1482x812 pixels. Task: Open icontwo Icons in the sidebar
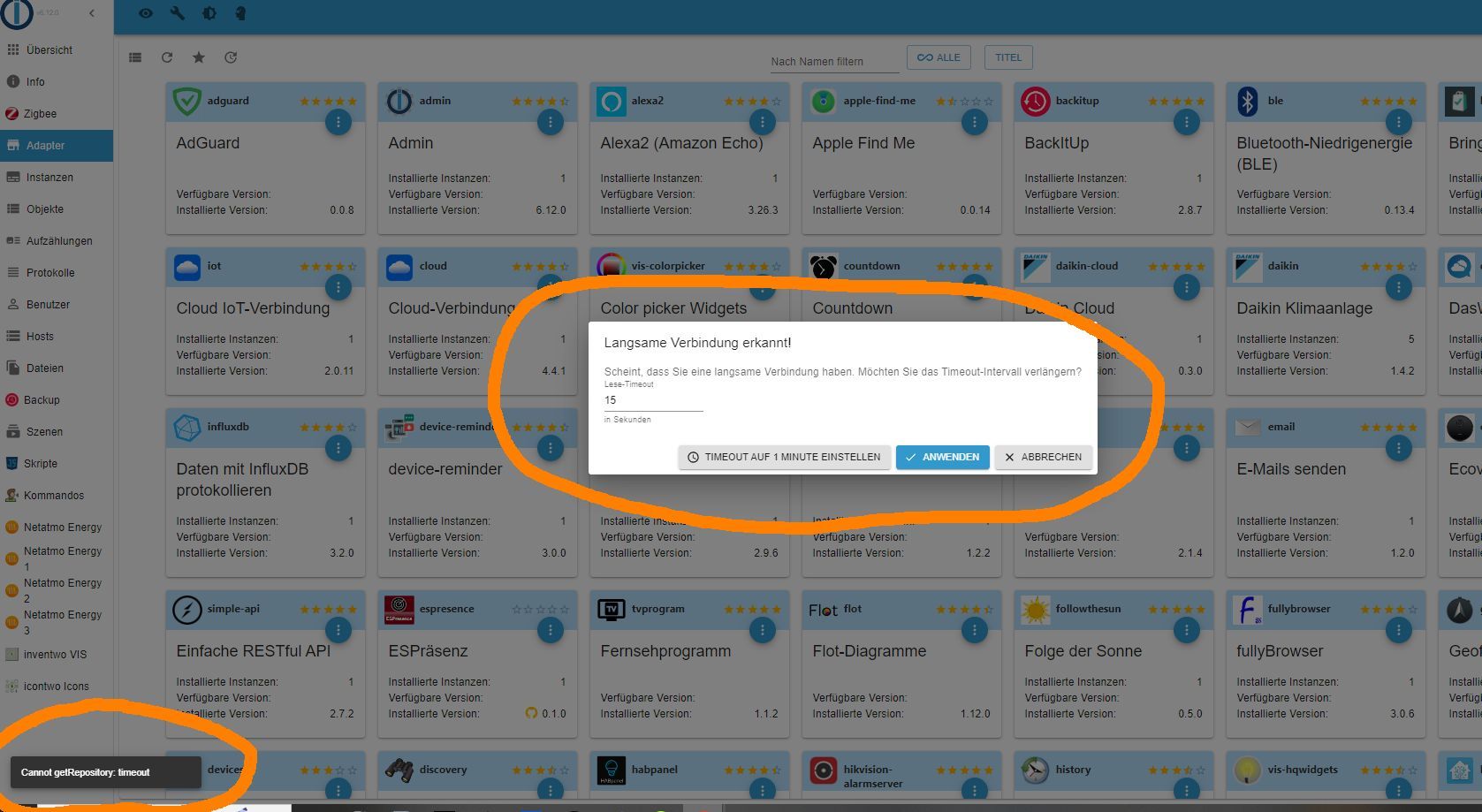pyautogui.click(x=57, y=687)
